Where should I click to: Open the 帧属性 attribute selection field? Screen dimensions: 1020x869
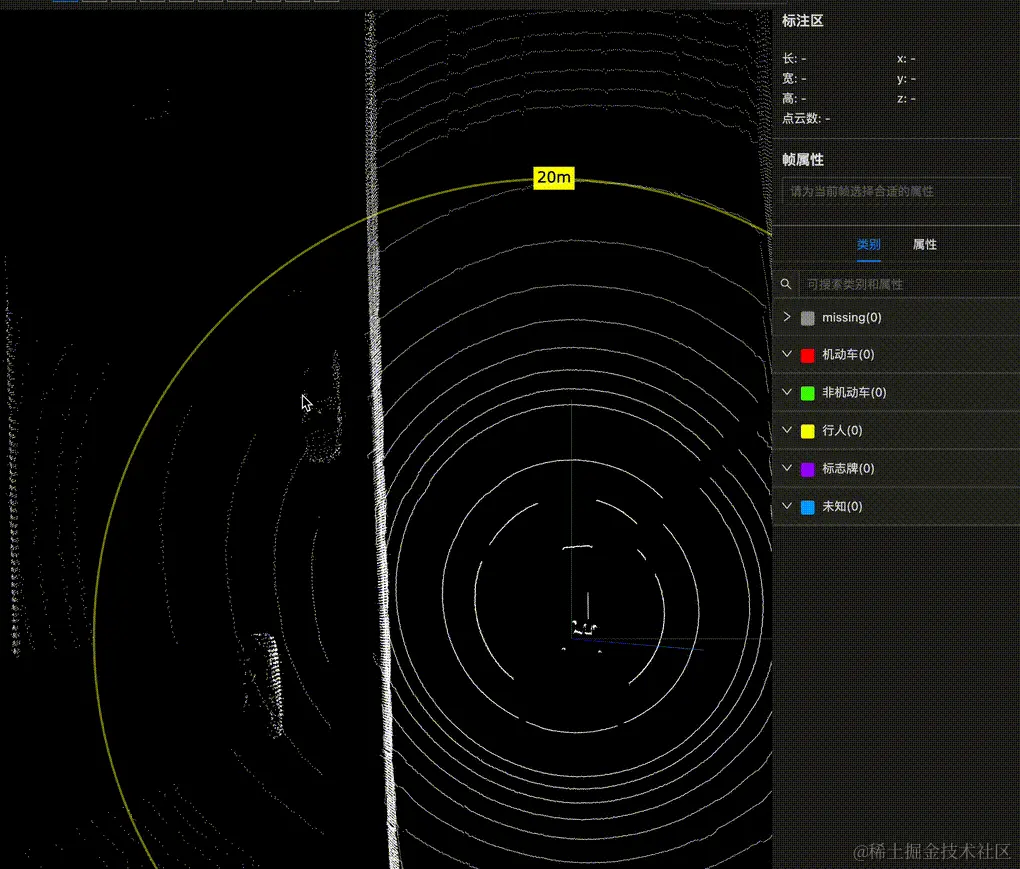tap(896, 191)
